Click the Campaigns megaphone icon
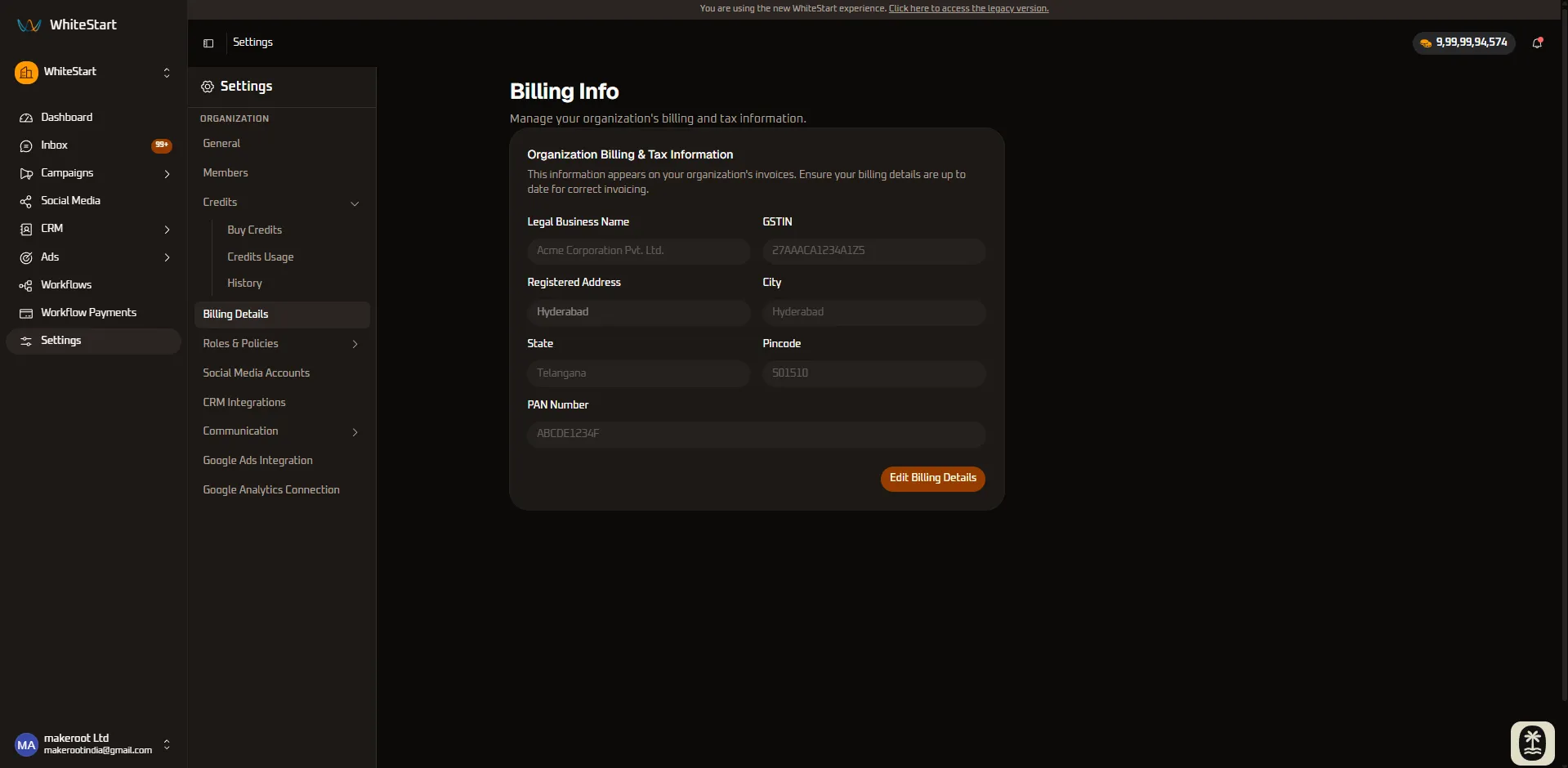Viewport: 1568px width, 768px height. click(x=26, y=173)
